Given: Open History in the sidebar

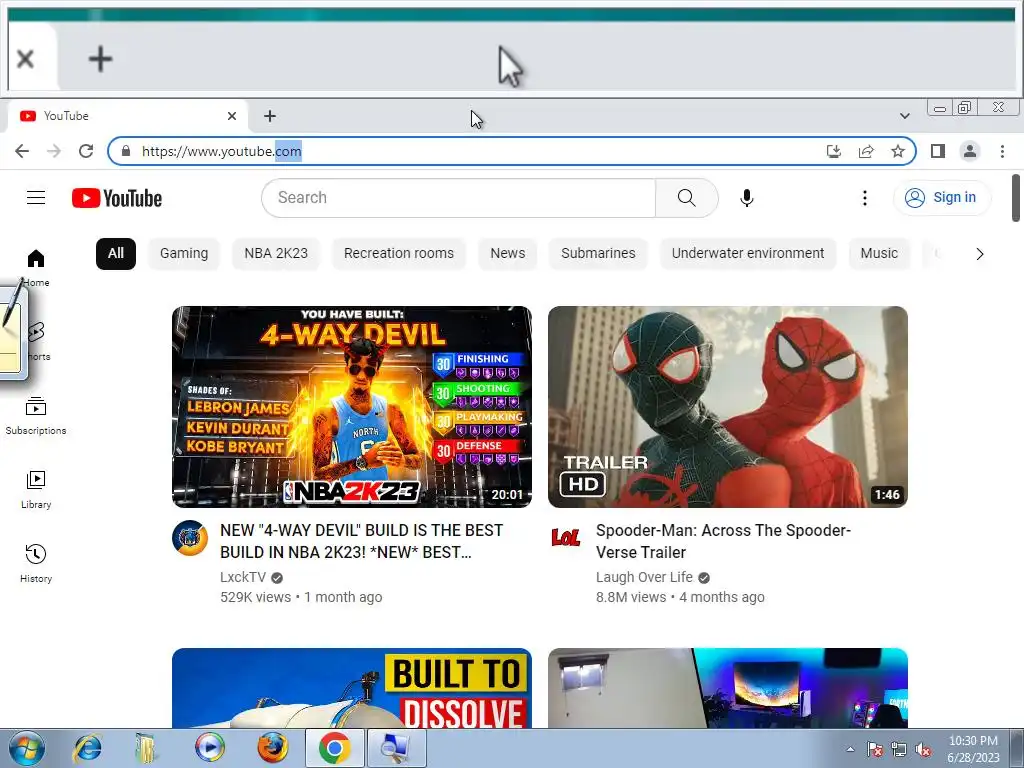Looking at the screenshot, I should click(36, 564).
